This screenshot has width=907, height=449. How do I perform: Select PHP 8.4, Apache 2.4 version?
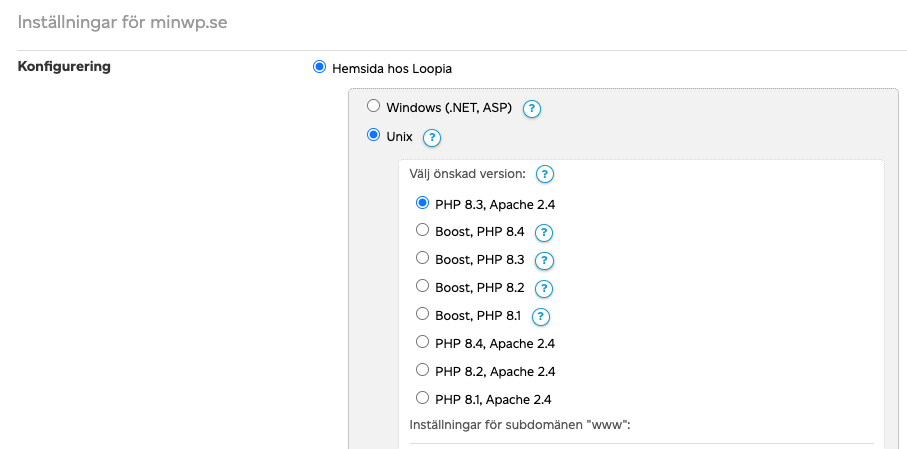[x=422, y=343]
